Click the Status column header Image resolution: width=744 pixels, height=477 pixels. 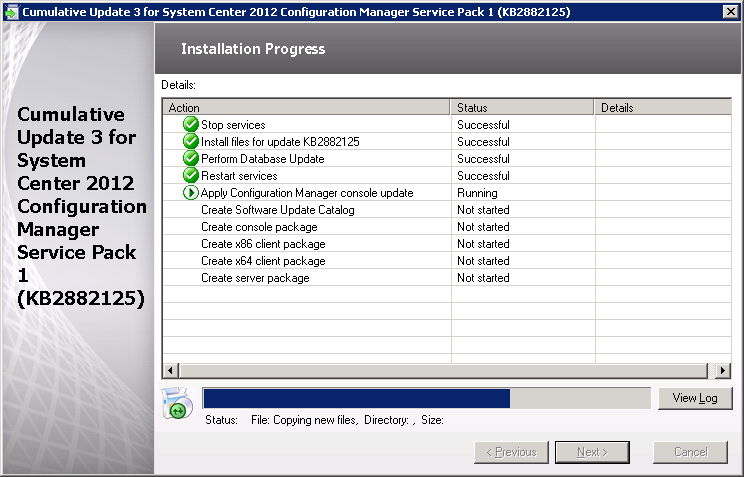522,107
